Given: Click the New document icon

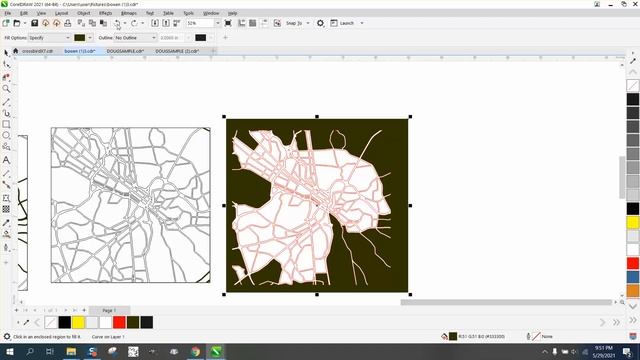Looking at the screenshot, I should click(x=6, y=23).
